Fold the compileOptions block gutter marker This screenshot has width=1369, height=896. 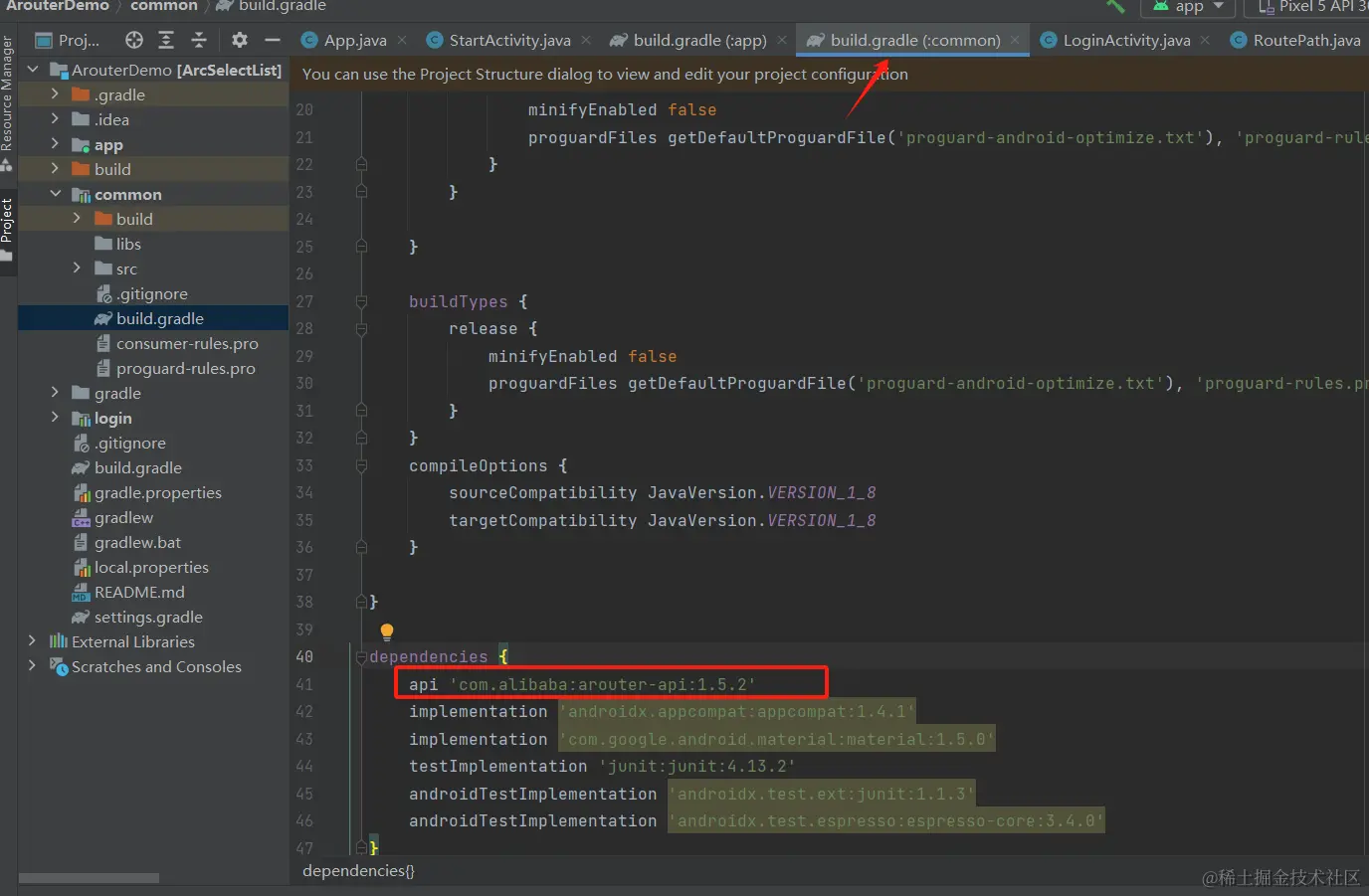coord(362,465)
